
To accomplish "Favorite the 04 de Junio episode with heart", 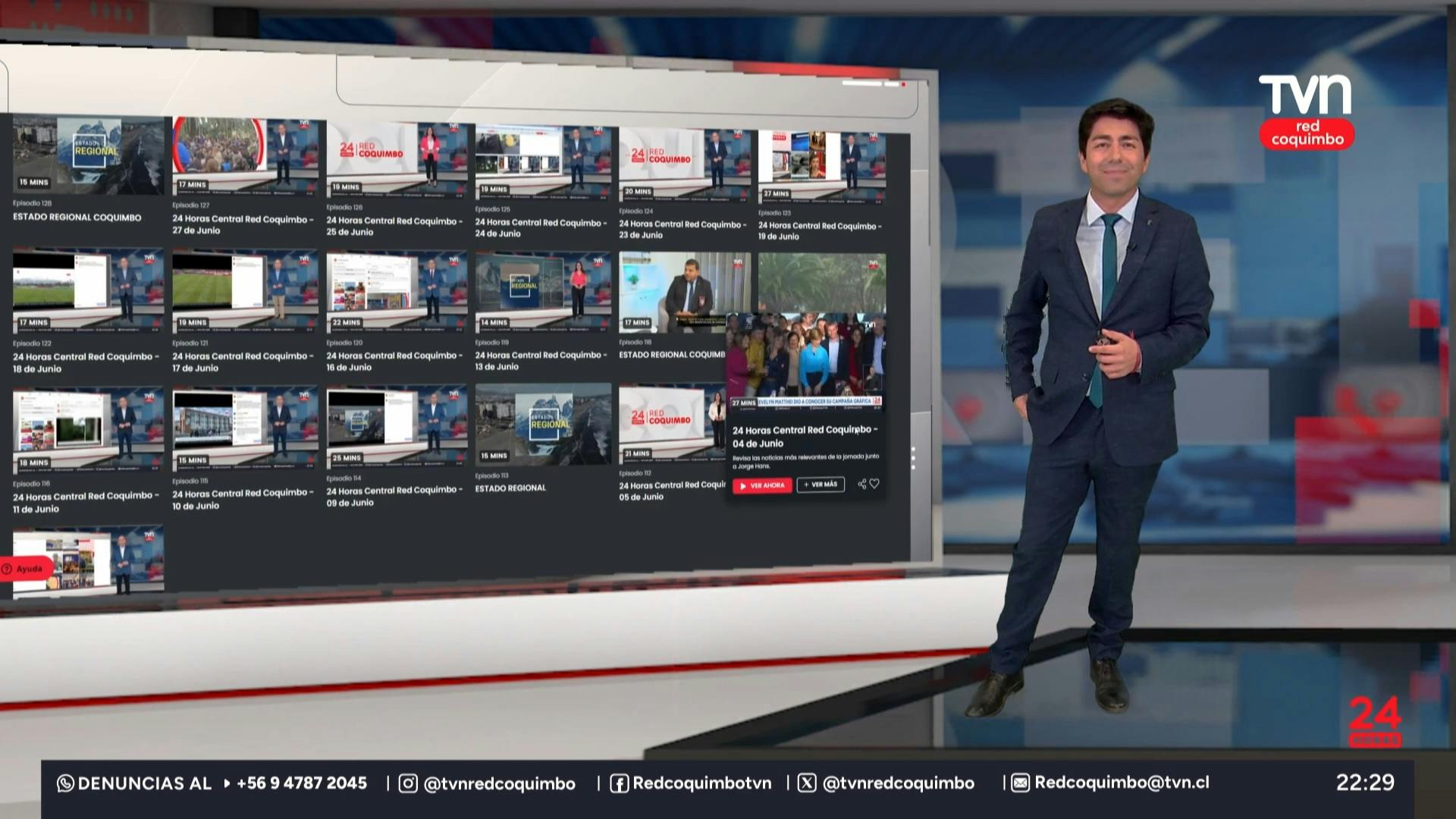I will point(874,484).
